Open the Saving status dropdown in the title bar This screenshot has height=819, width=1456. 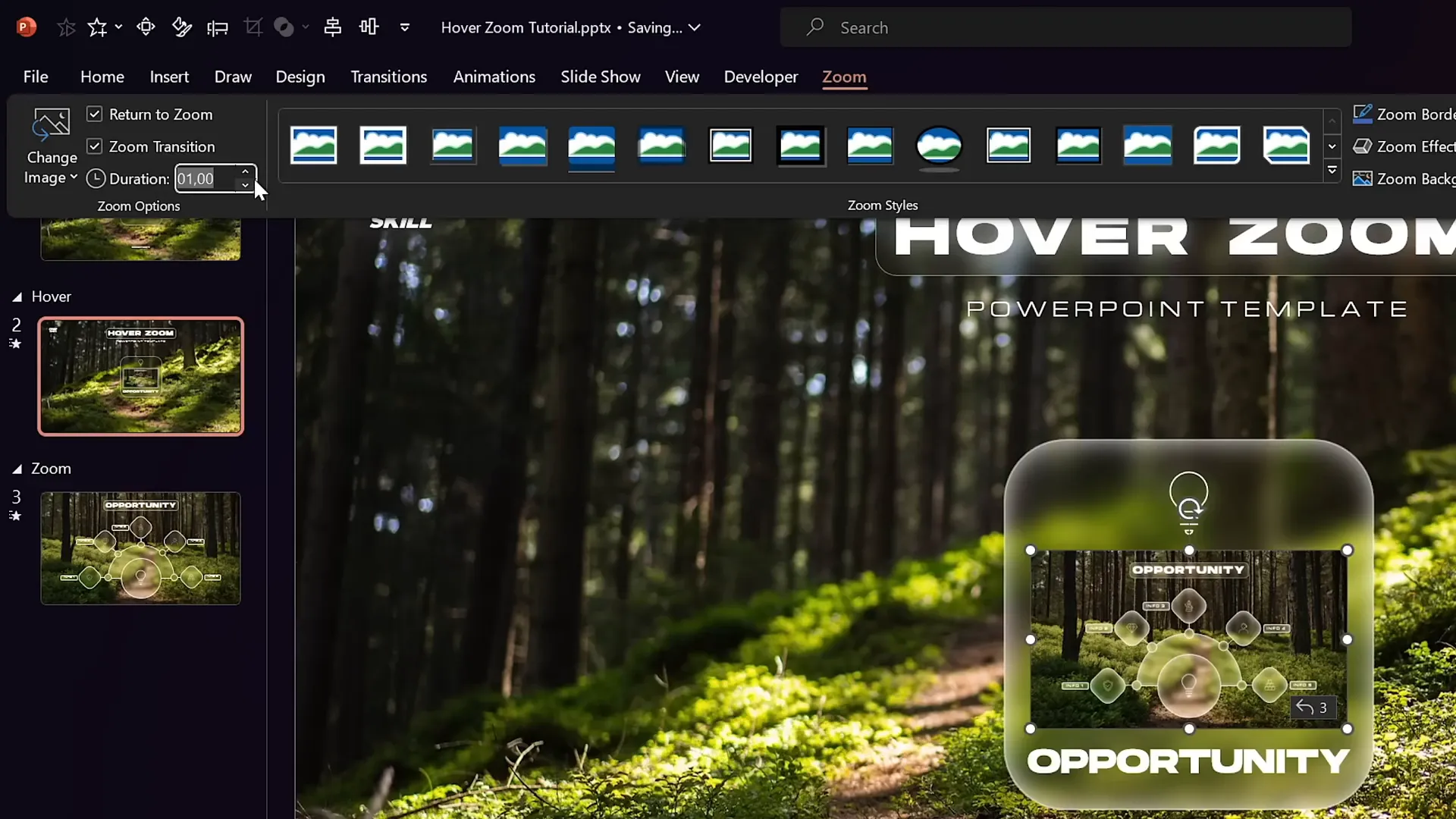click(696, 28)
